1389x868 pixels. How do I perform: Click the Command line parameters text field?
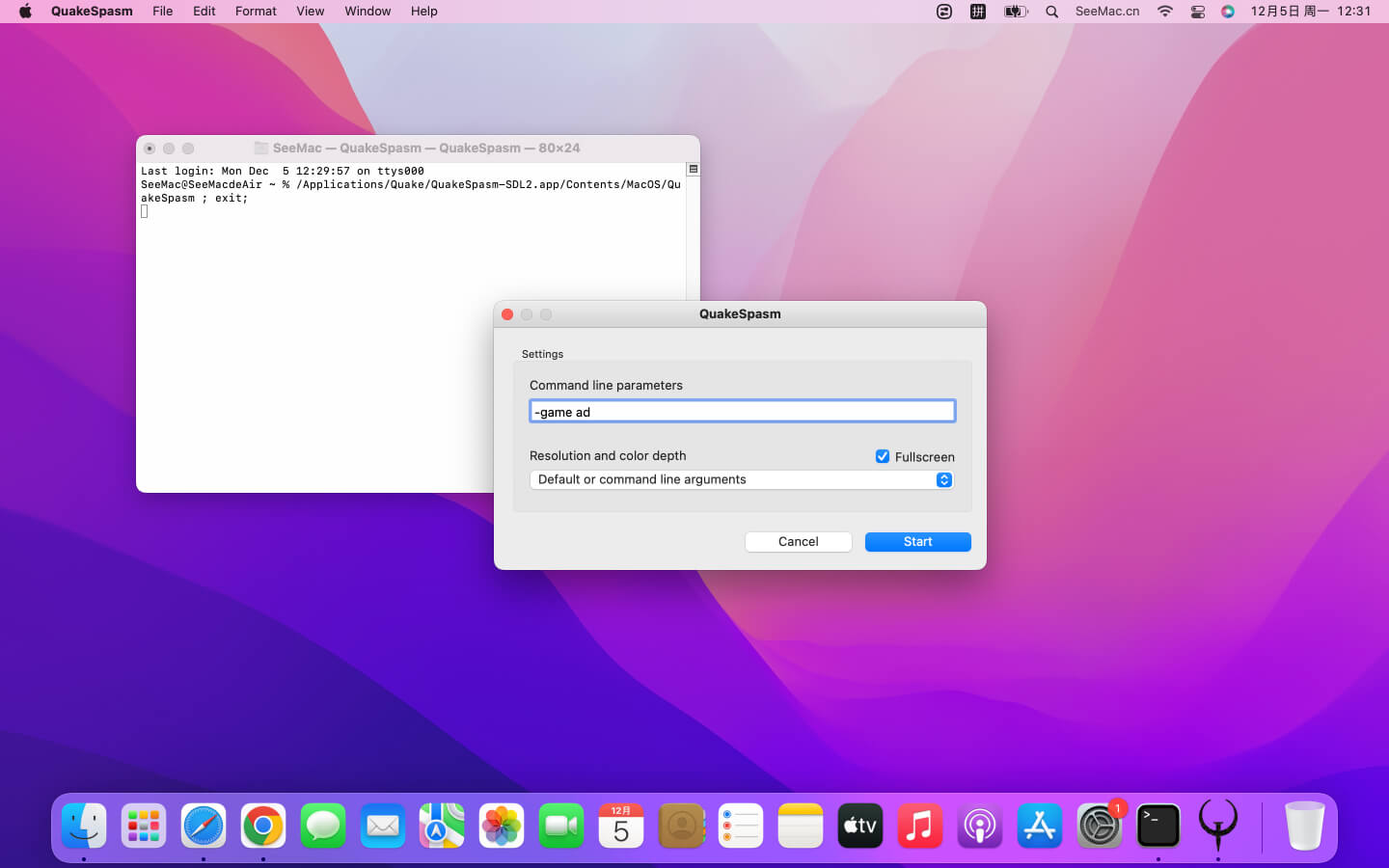(741, 412)
